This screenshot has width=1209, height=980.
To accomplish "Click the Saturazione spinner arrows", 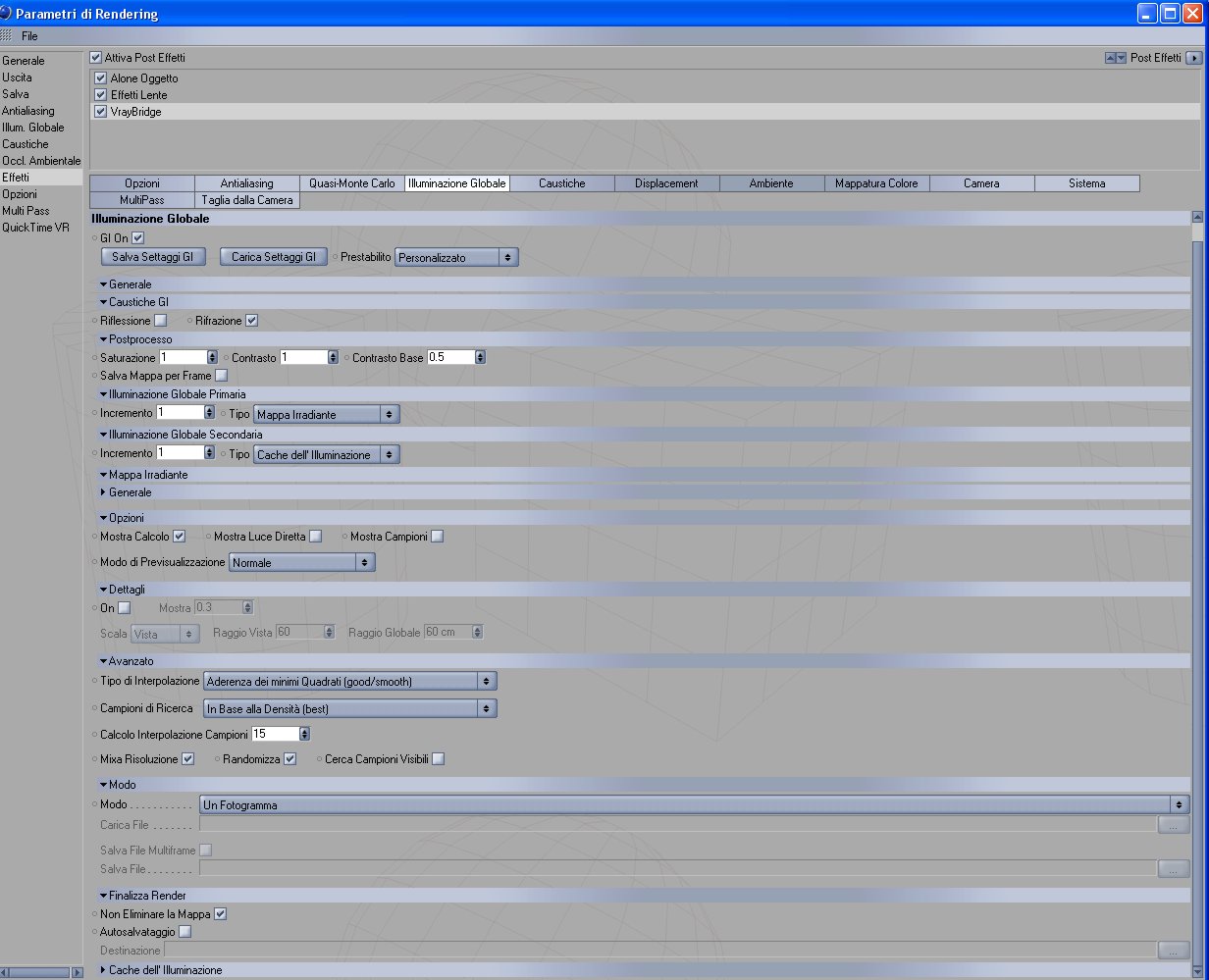I will (x=212, y=358).
